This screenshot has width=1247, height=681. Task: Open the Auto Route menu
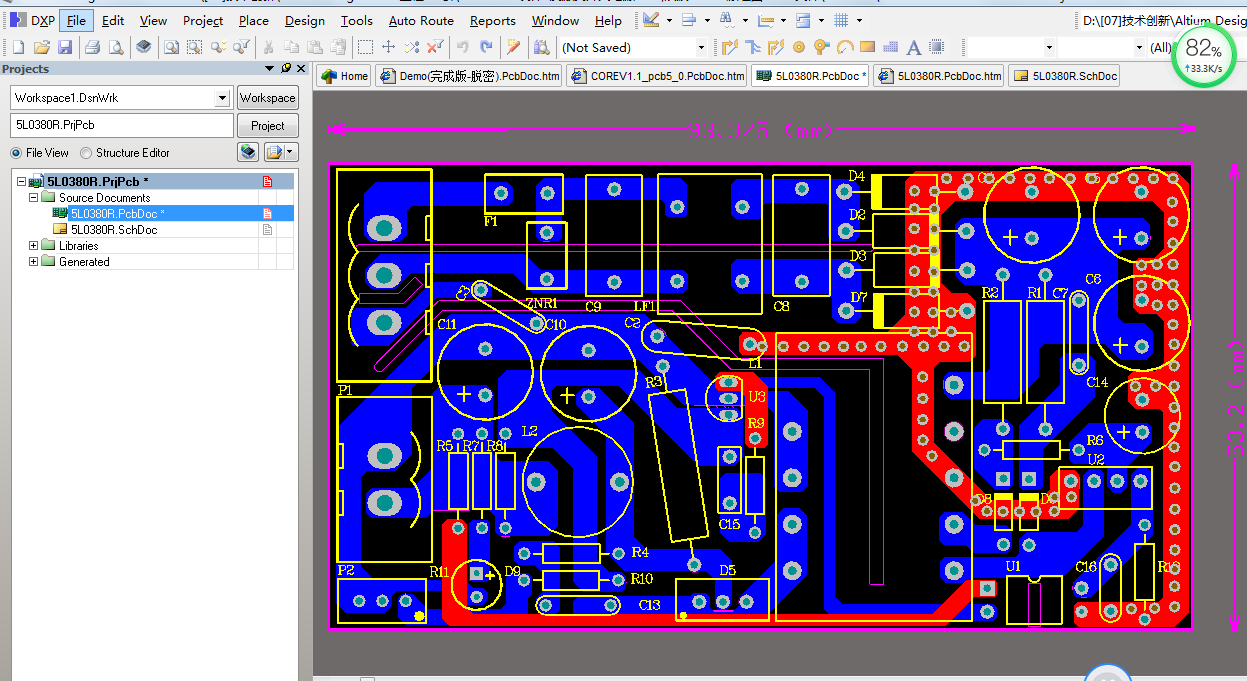(x=421, y=20)
